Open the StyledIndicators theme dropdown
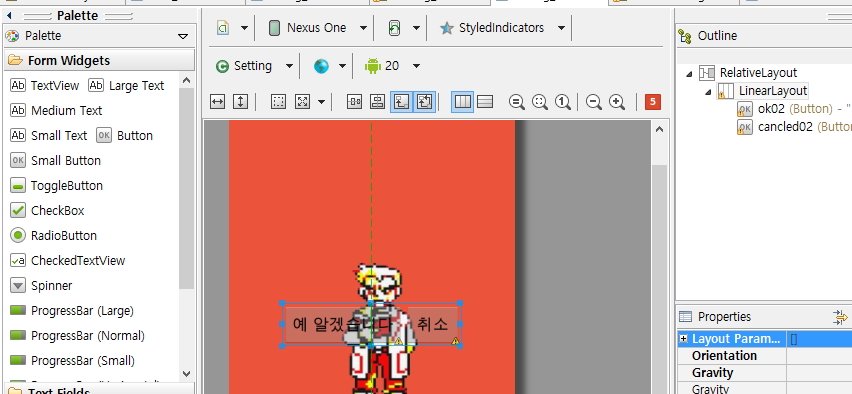The height and width of the screenshot is (394, 852). tap(561, 28)
